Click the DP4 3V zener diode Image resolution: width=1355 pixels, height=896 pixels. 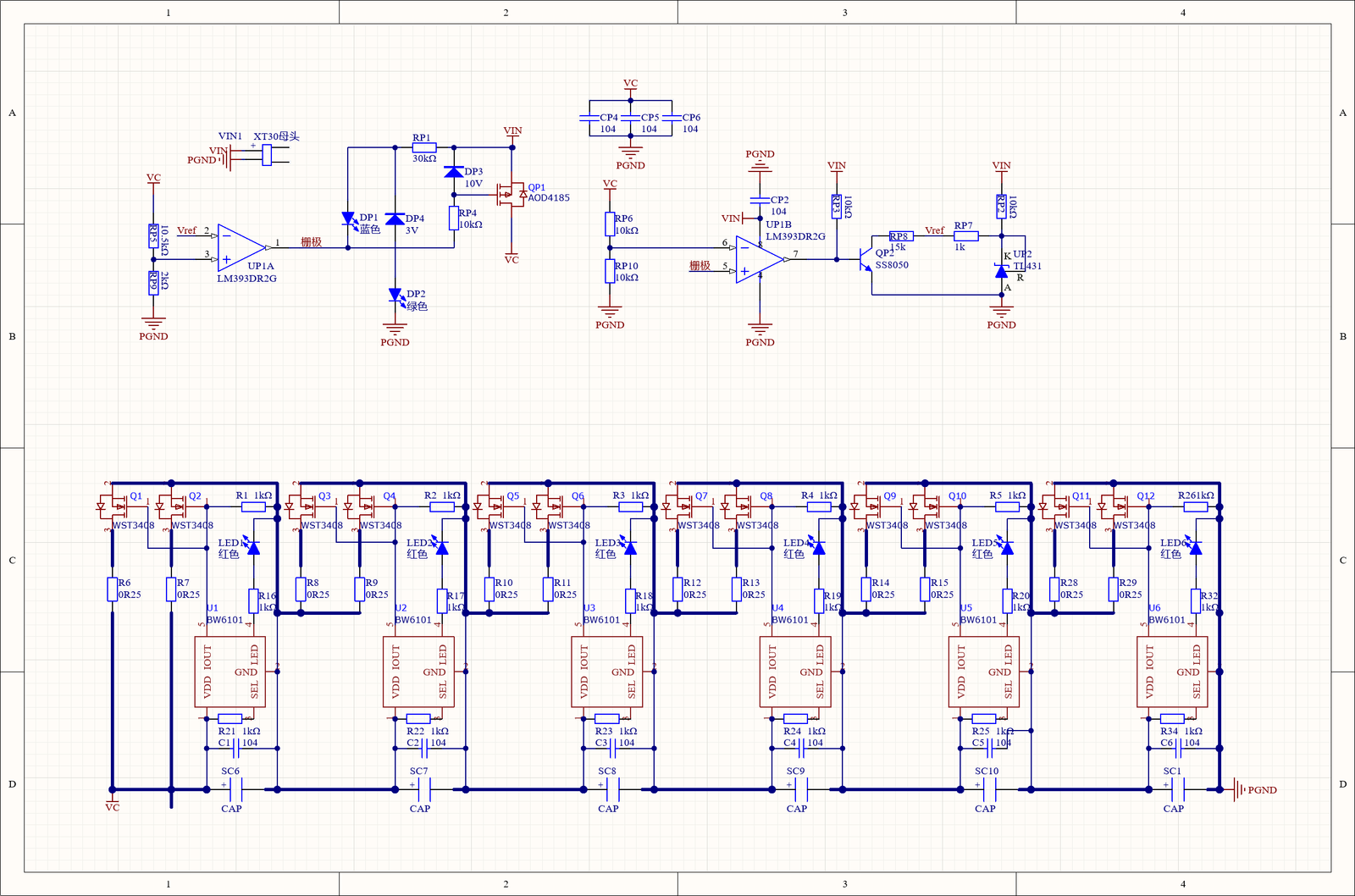(395, 218)
